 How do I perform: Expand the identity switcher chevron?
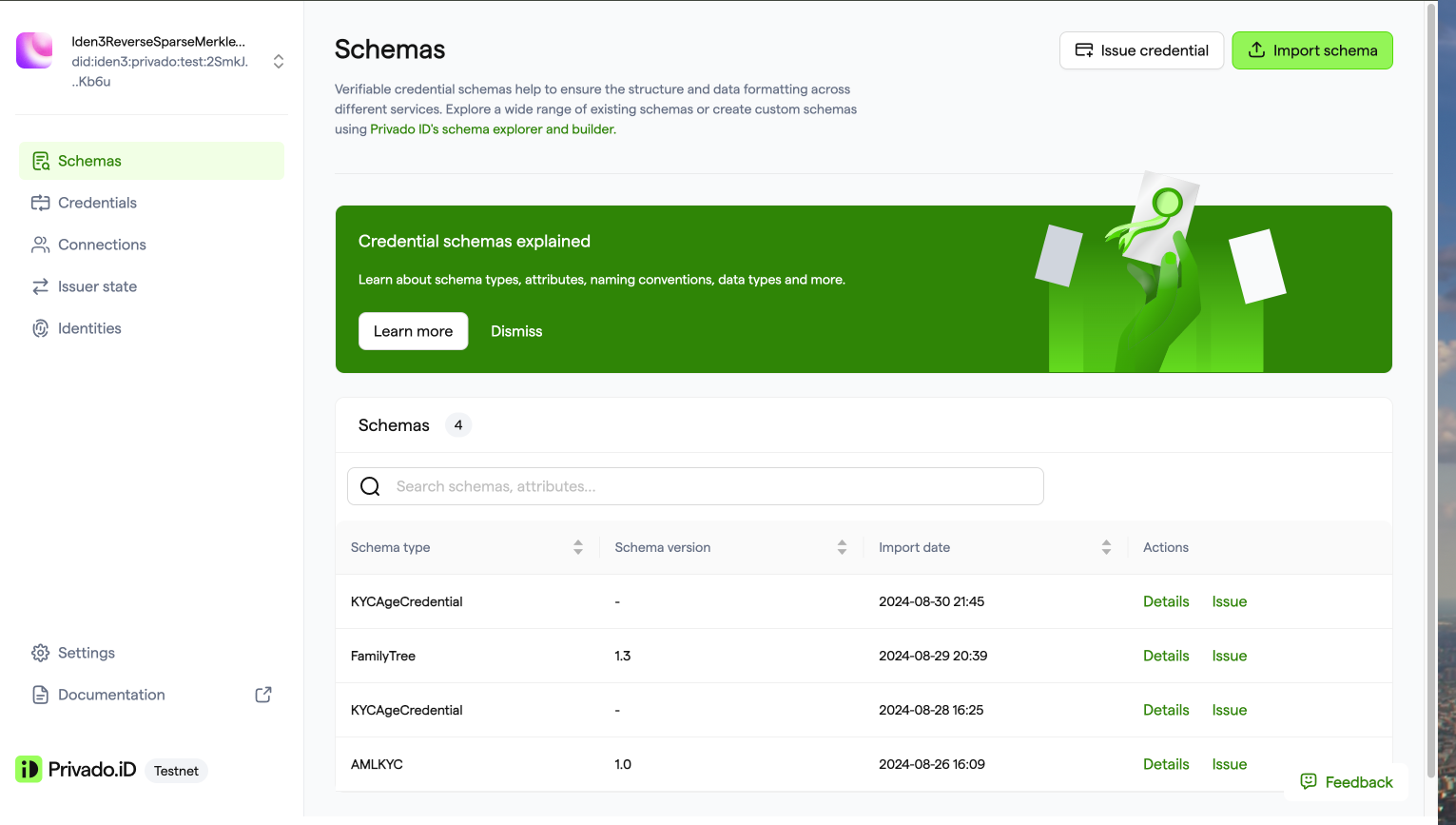pos(279,61)
